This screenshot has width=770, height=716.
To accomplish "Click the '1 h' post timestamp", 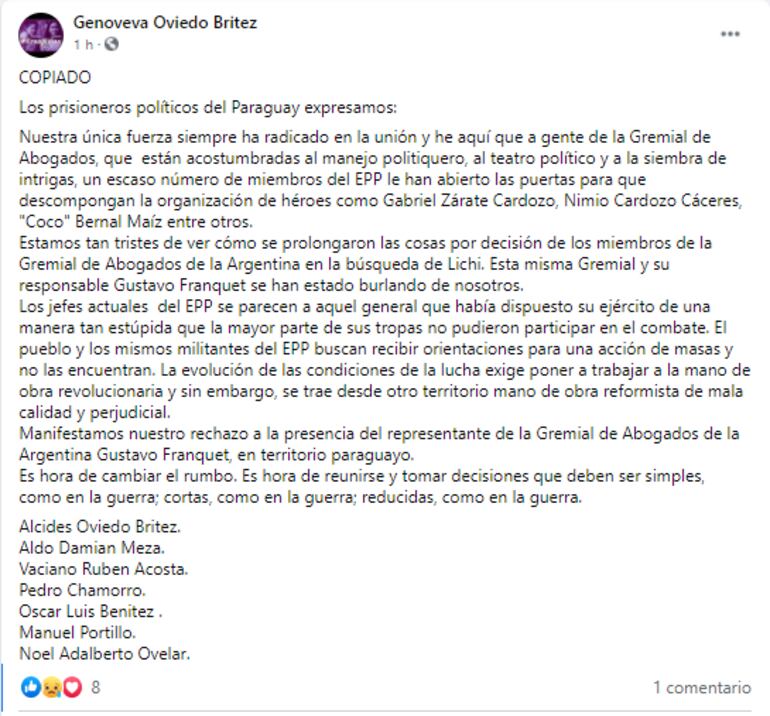I will (x=83, y=44).
